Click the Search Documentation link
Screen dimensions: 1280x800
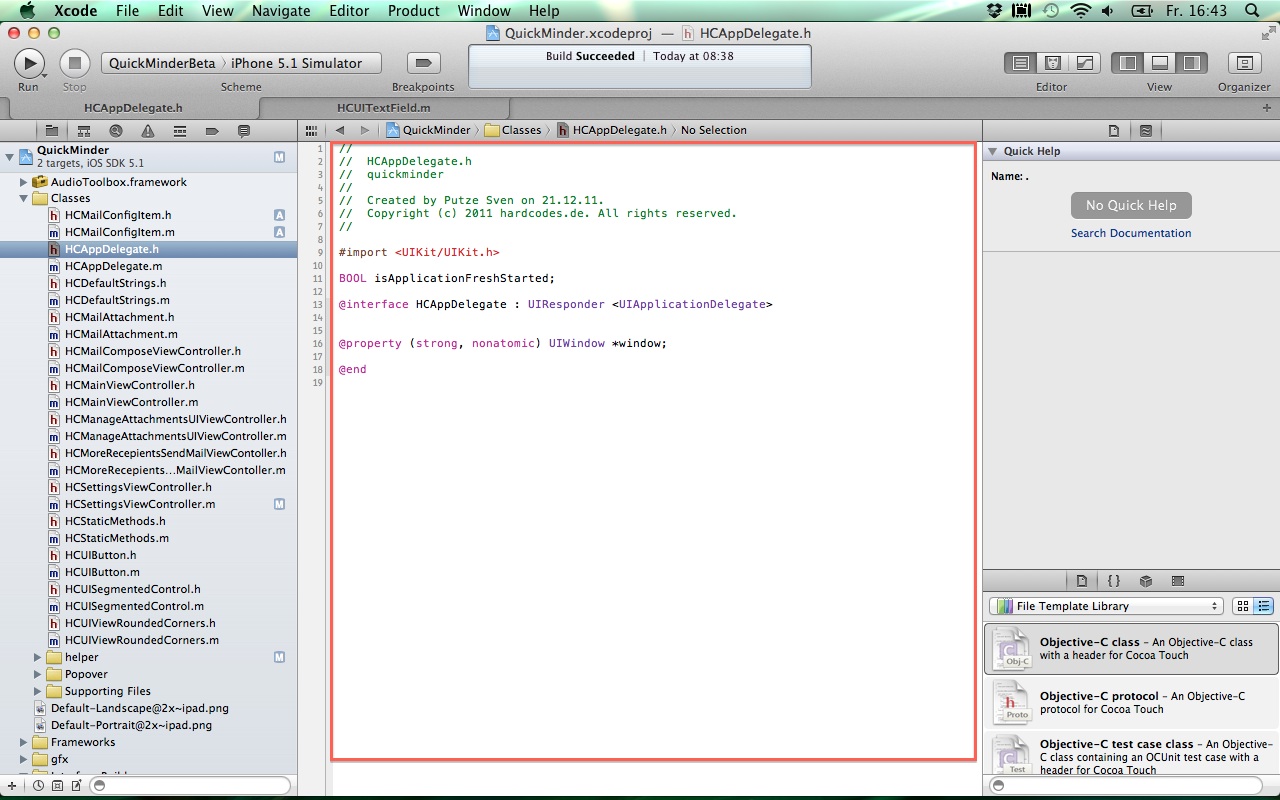click(x=1131, y=233)
